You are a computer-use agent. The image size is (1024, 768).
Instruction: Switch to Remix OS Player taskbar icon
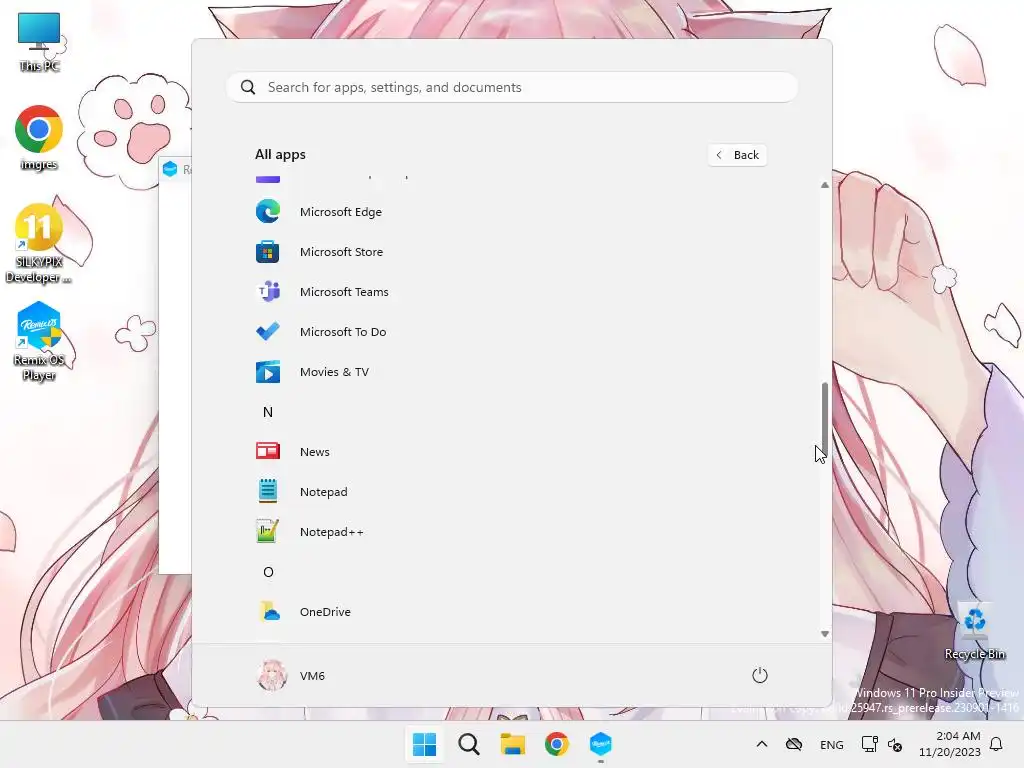pyautogui.click(x=600, y=744)
